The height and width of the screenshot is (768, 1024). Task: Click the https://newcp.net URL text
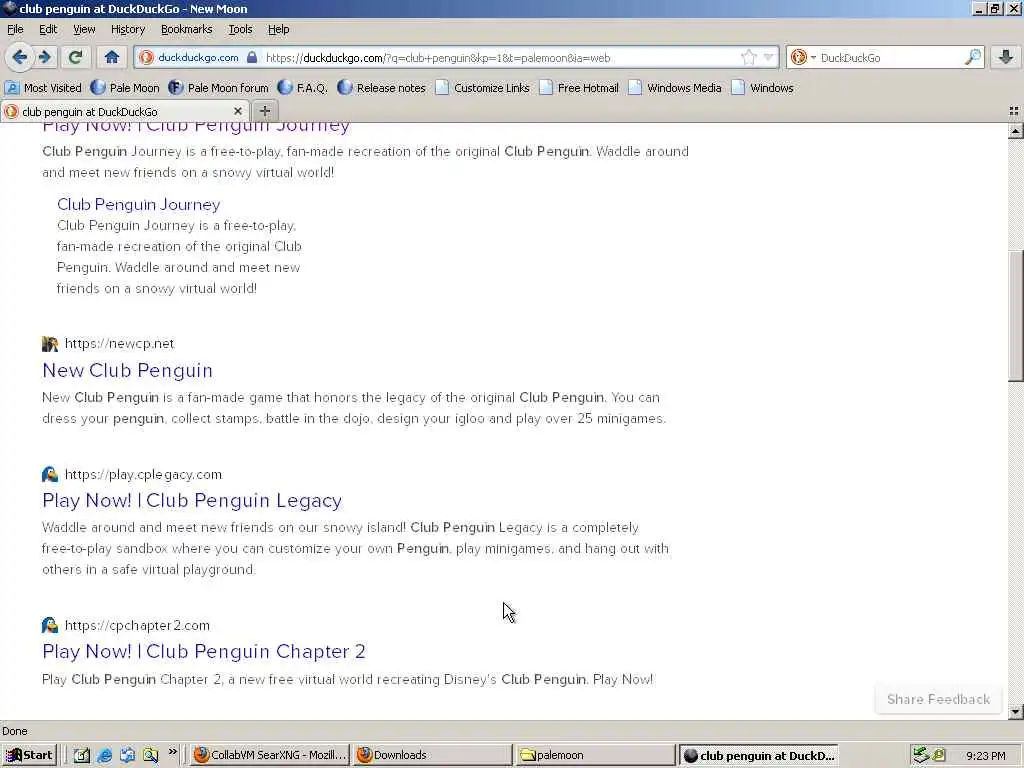tap(120, 344)
